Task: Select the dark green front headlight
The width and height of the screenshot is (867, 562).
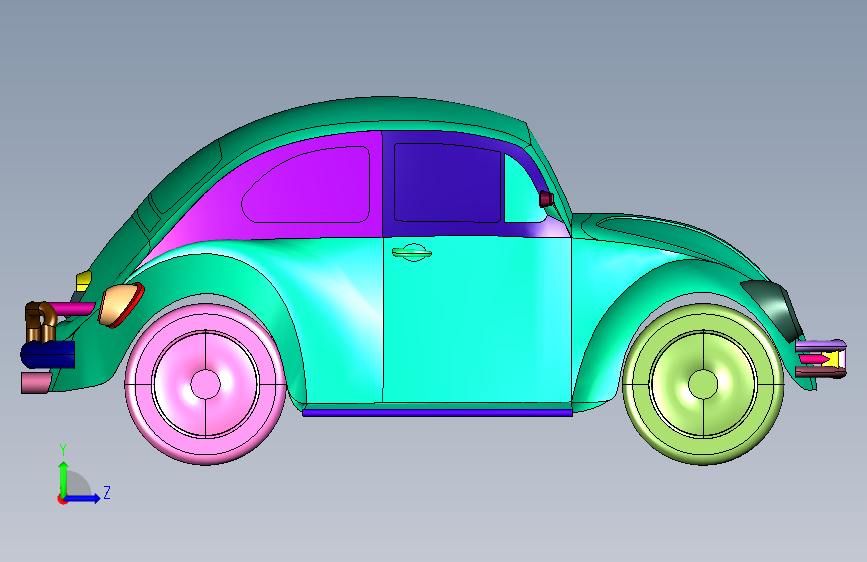Action: point(774,310)
